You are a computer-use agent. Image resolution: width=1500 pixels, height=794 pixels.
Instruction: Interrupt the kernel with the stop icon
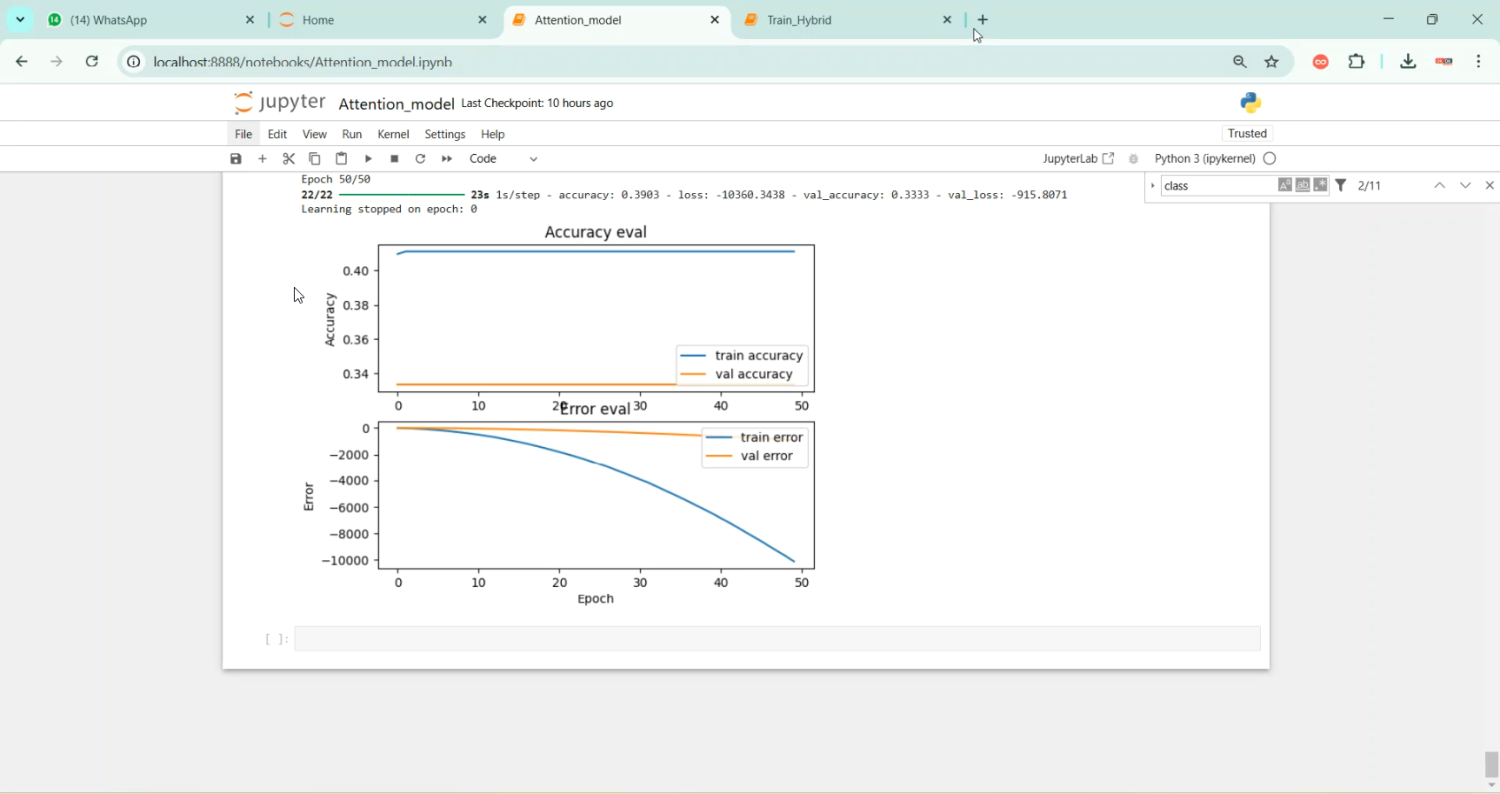[x=393, y=158]
